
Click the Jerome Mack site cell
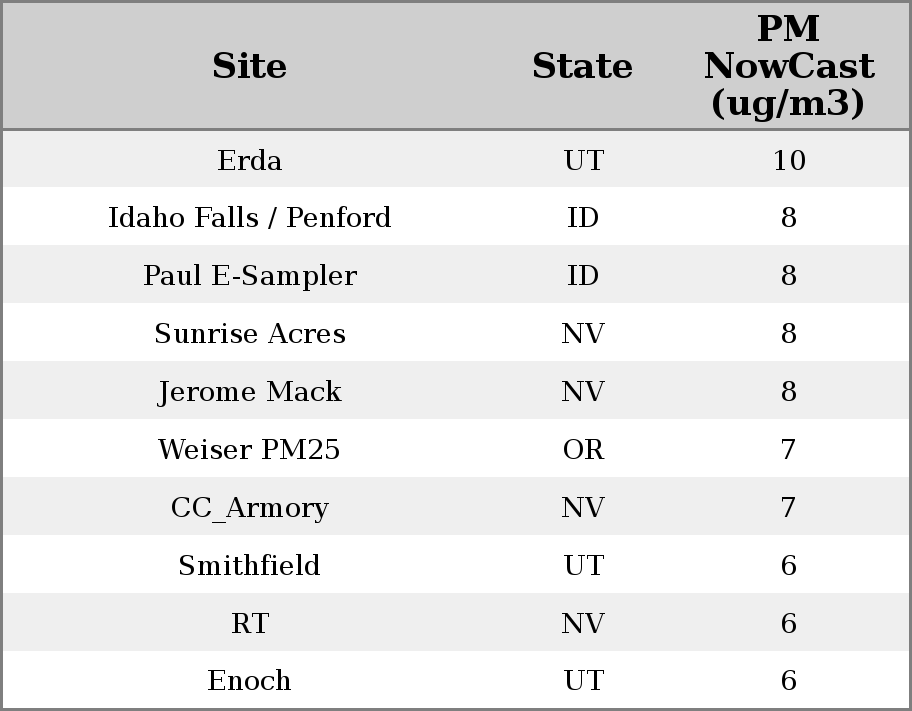point(249,392)
